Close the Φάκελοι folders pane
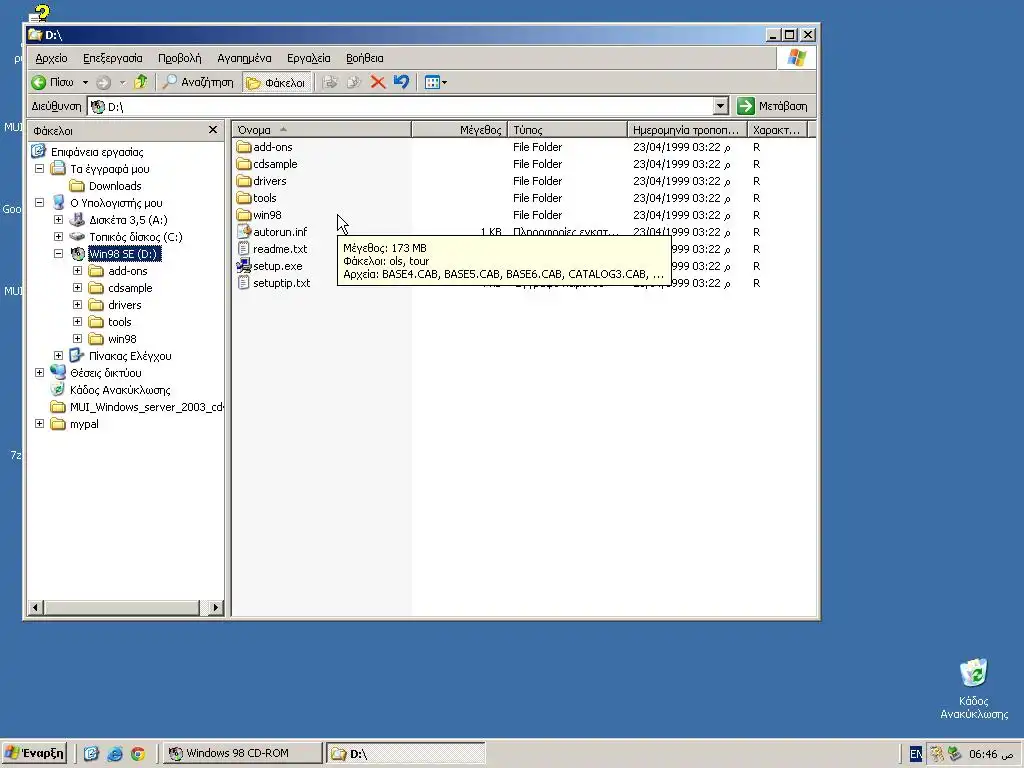Image resolution: width=1024 pixels, height=768 pixels. [213, 130]
